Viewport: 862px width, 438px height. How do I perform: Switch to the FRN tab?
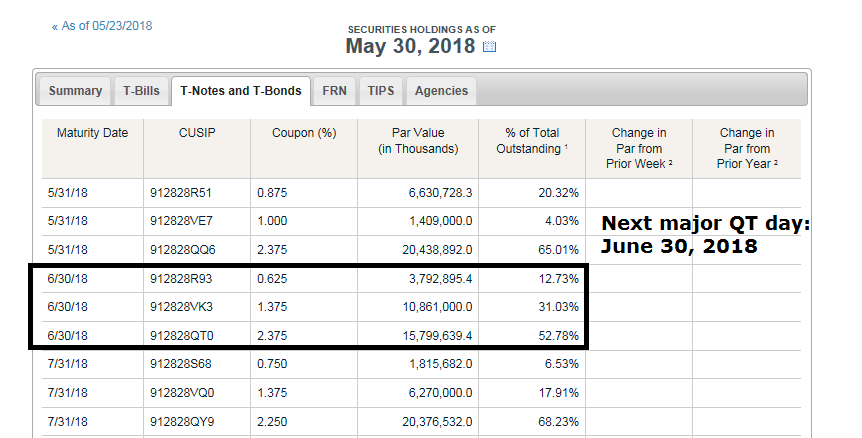point(334,91)
